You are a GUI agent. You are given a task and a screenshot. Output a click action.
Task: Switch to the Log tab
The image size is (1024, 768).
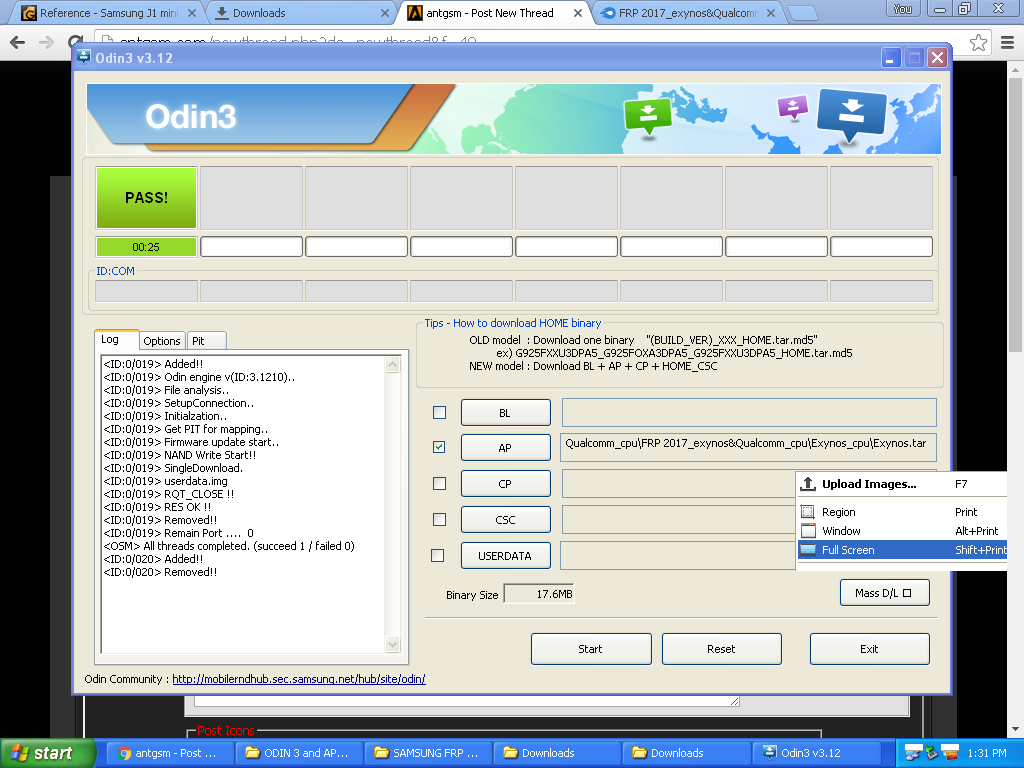point(116,340)
